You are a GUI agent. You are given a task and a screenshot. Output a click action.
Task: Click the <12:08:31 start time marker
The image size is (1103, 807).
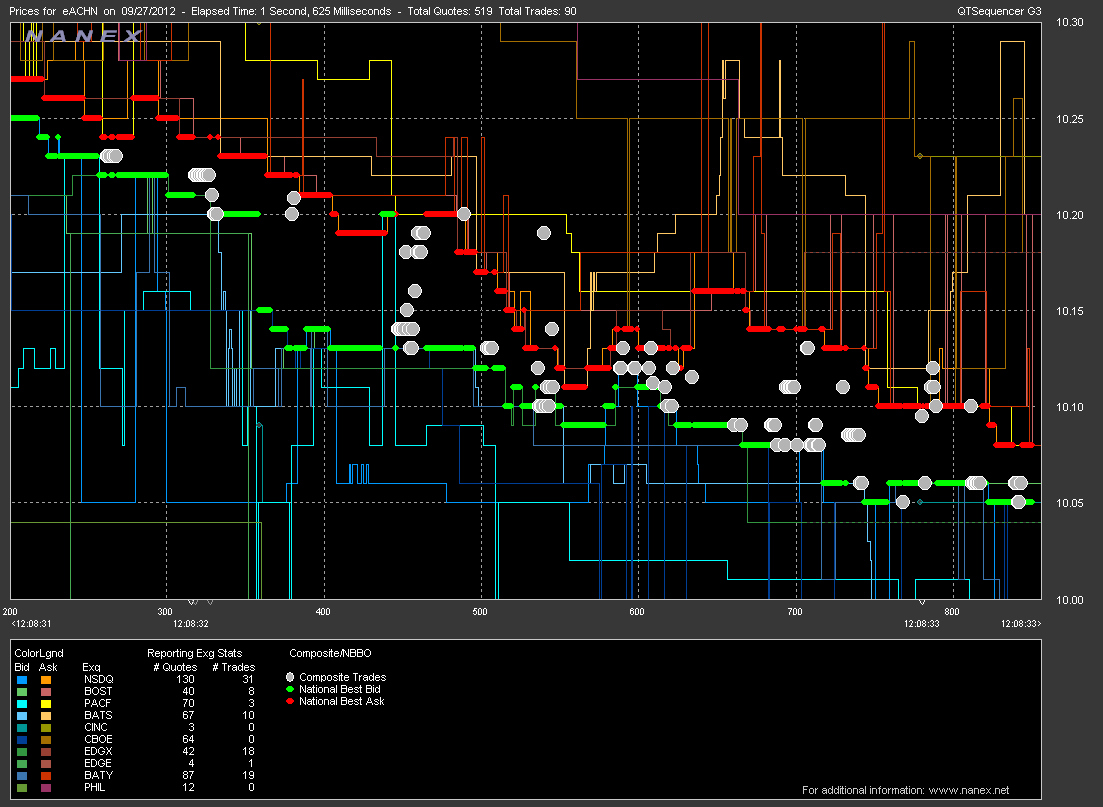tap(31, 623)
